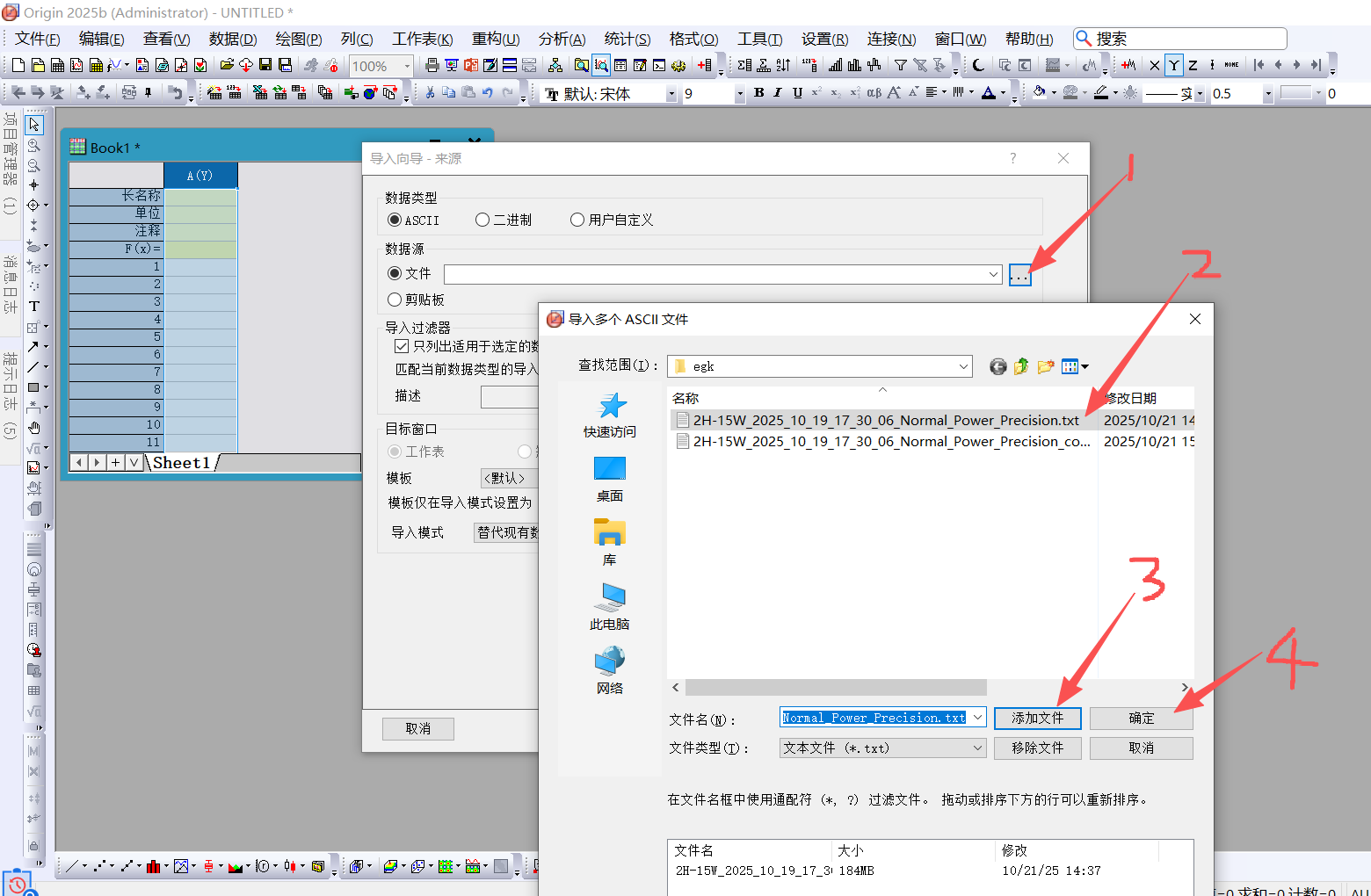Click the font color A swatch
Screen dimensions: 1371x896
(989, 93)
